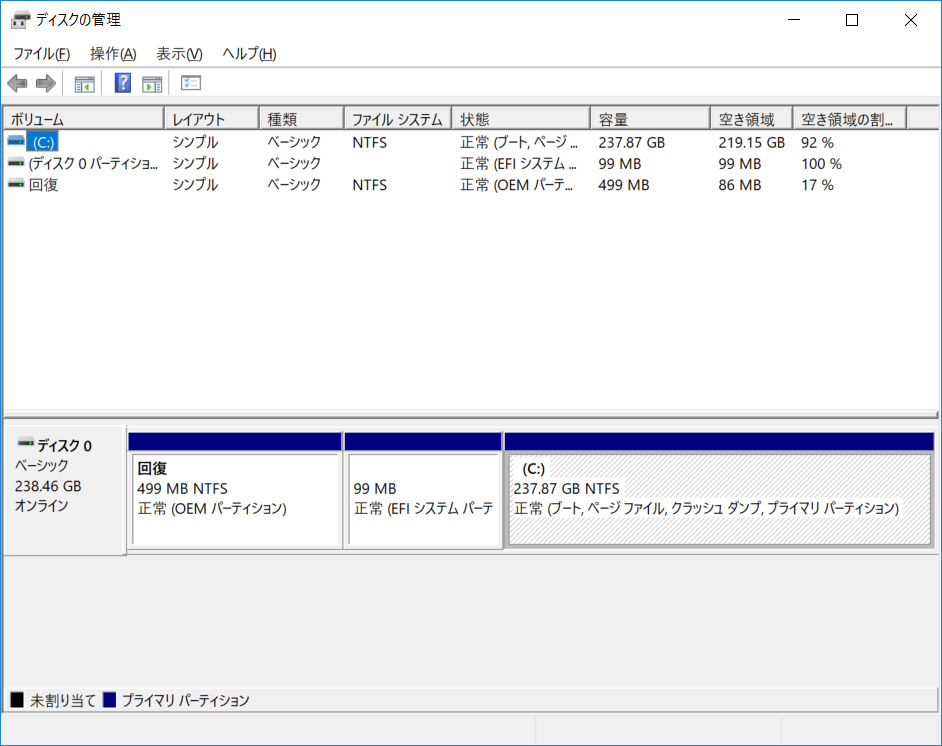The width and height of the screenshot is (942, 746).
Task: Toggle the action pane toolbar button
Action: pos(152,83)
